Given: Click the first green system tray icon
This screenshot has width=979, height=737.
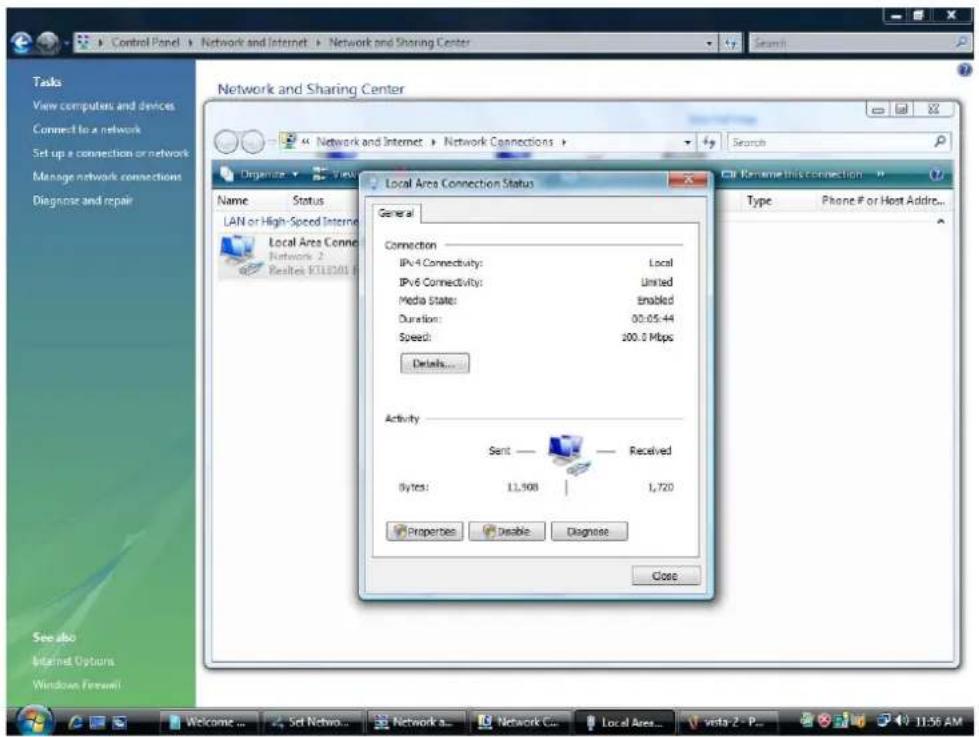Looking at the screenshot, I should coord(807,721).
